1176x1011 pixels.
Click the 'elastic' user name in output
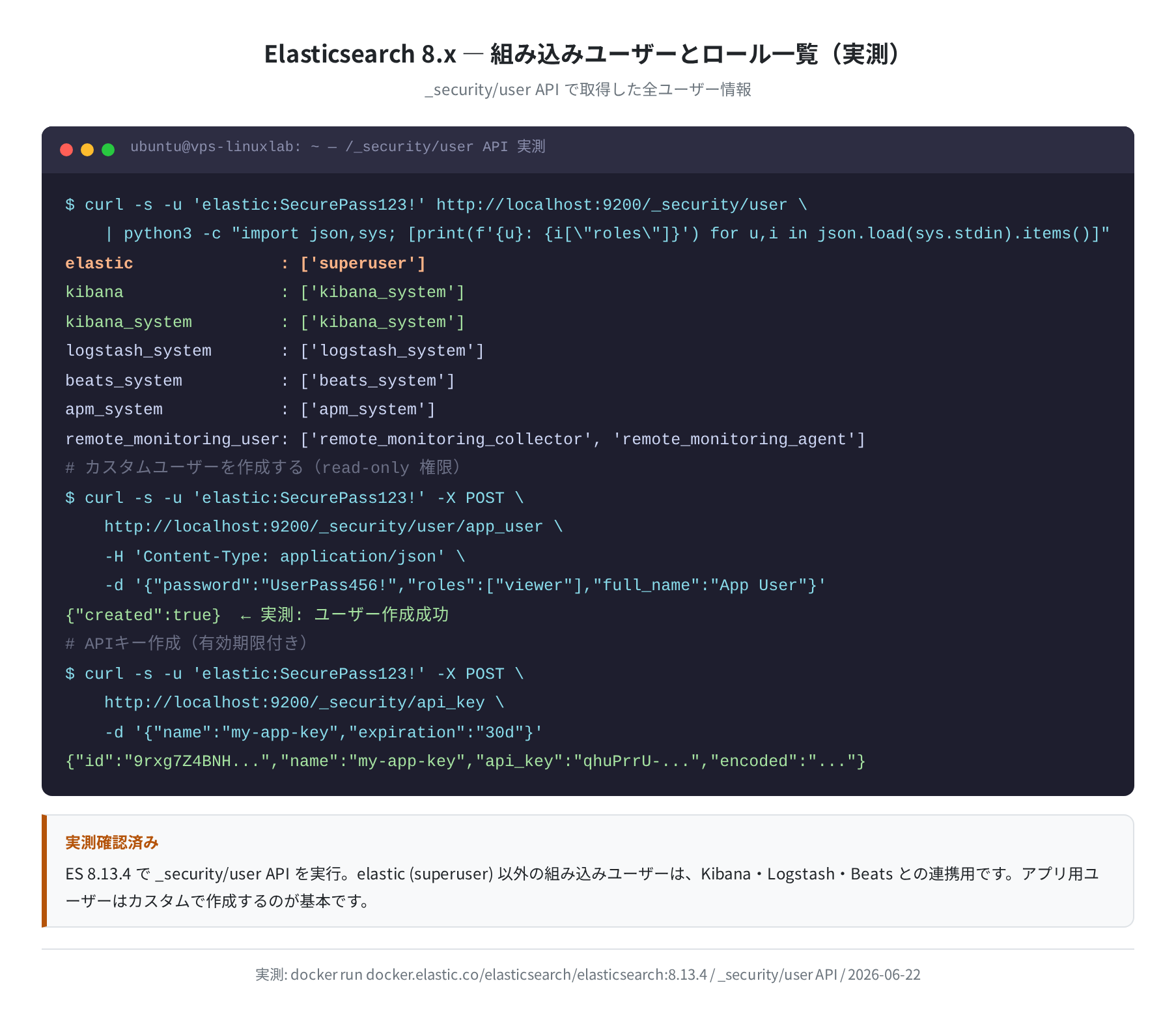pos(99,263)
